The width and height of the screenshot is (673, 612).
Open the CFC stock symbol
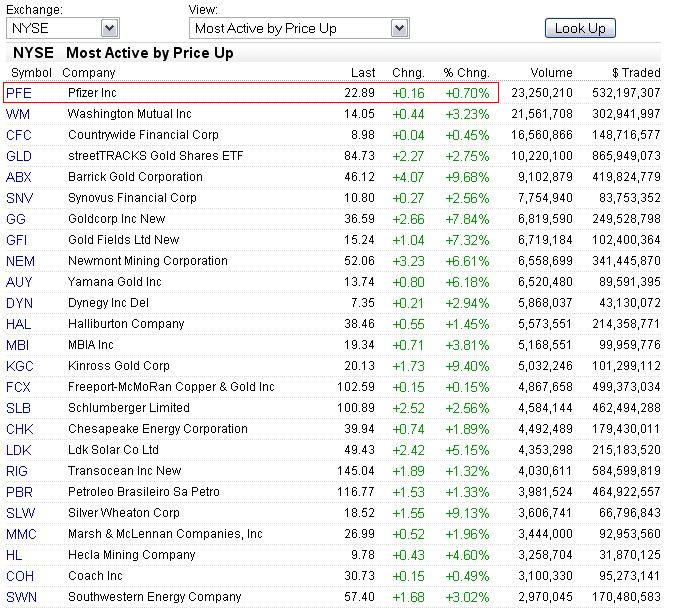[x=19, y=135]
